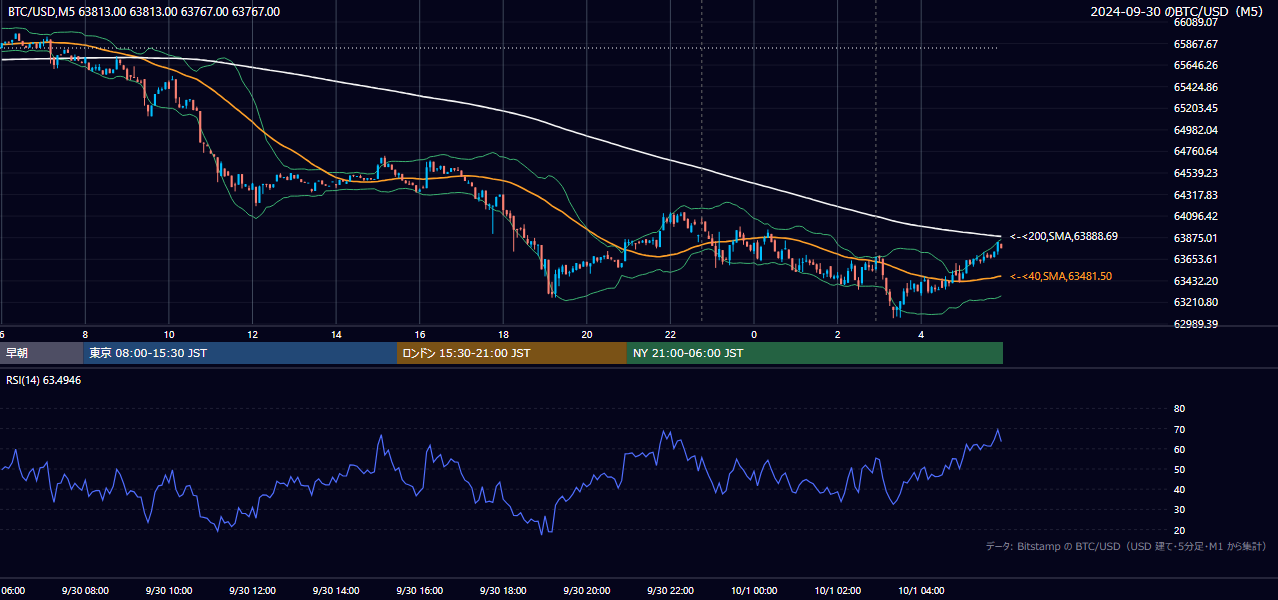Click the hour tick 18 under the price chart
Screen dimensions: 1278x600
[x=503, y=334]
